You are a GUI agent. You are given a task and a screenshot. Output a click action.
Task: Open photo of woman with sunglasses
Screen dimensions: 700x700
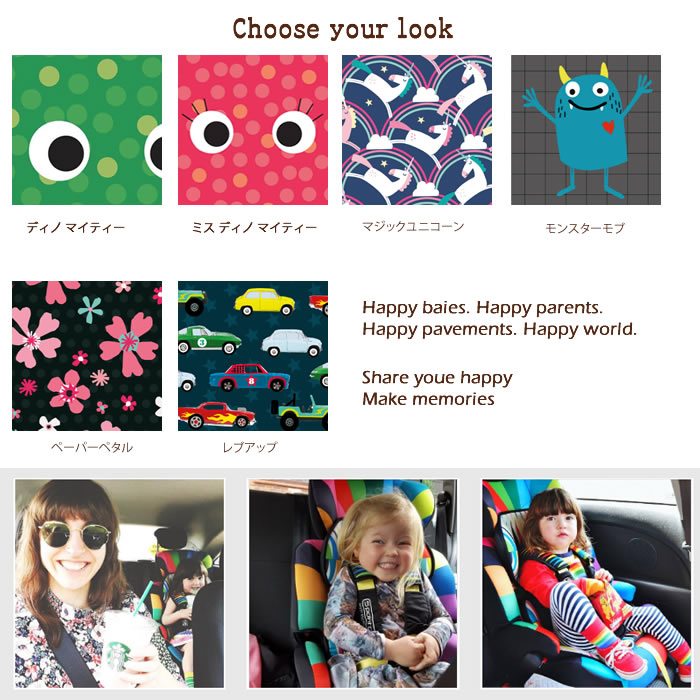pyautogui.click(x=120, y=583)
